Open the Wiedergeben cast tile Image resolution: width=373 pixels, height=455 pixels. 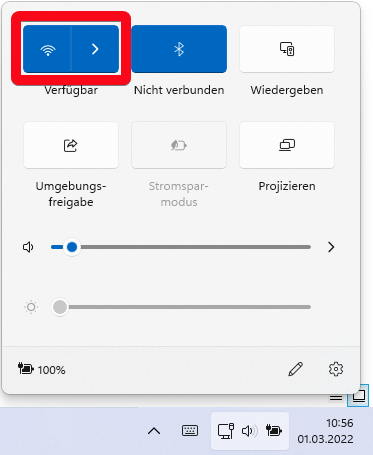tap(287, 49)
